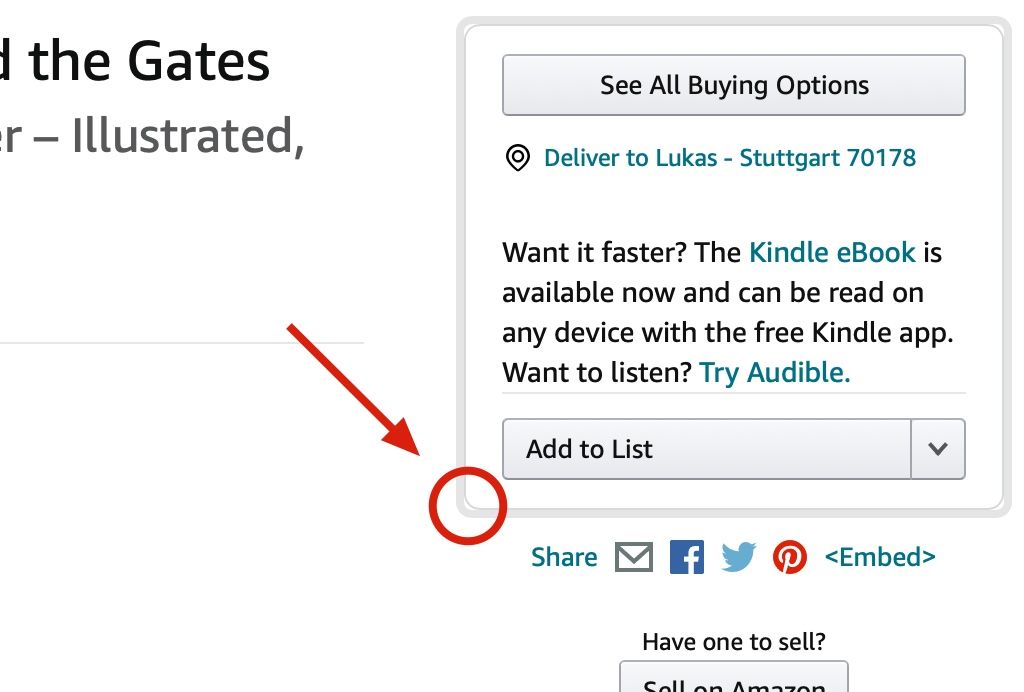Share on Facebook using its icon
The image size is (1024, 692).
(x=686, y=557)
